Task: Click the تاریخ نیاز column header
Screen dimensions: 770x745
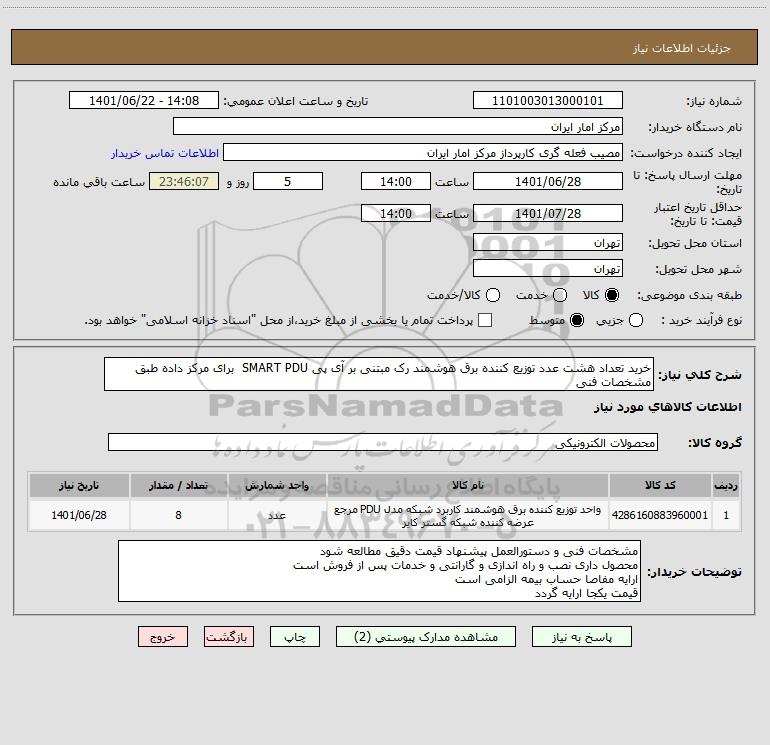Action: (79, 485)
